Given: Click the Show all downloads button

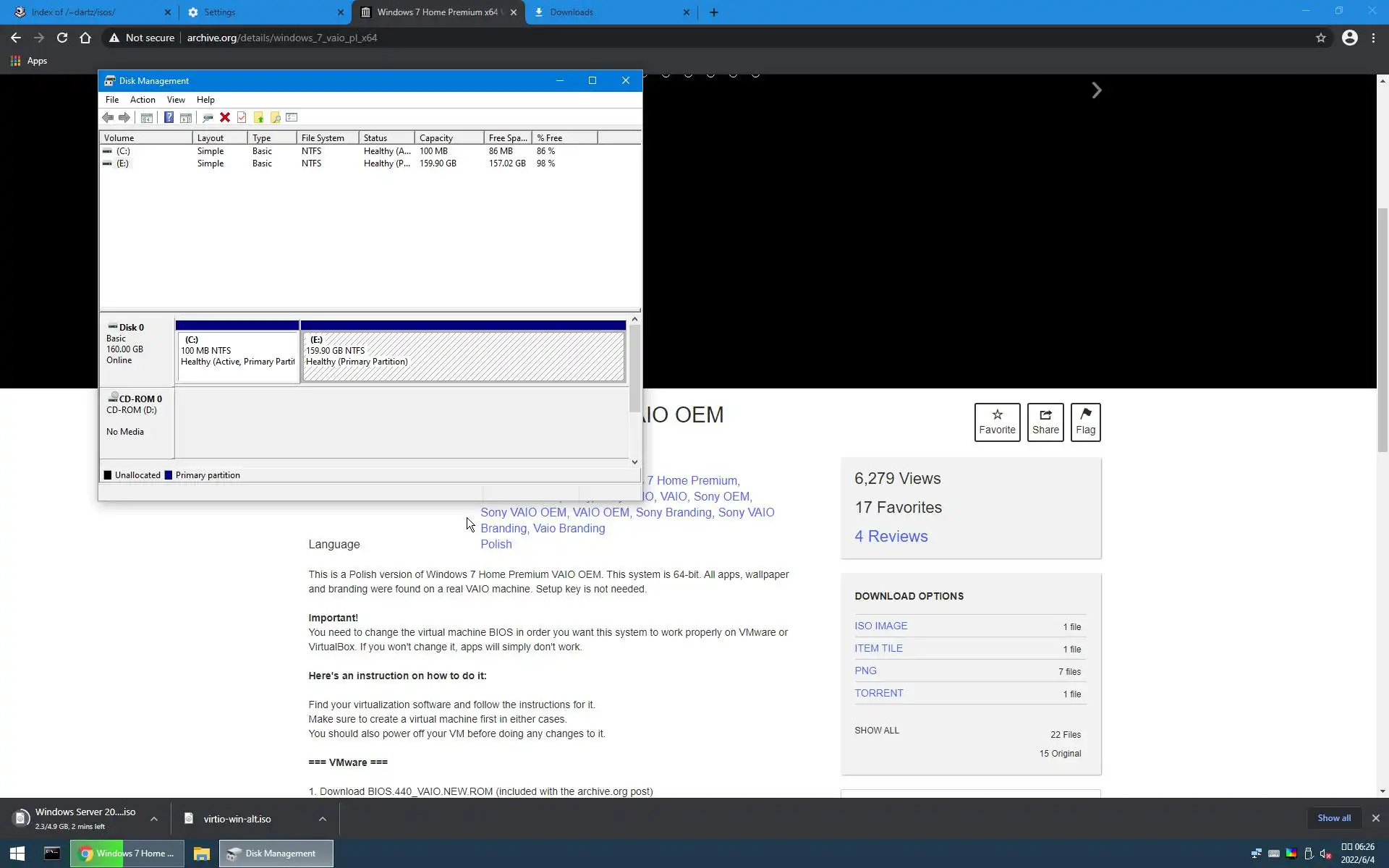Looking at the screenshot, I should point(1333,818).
